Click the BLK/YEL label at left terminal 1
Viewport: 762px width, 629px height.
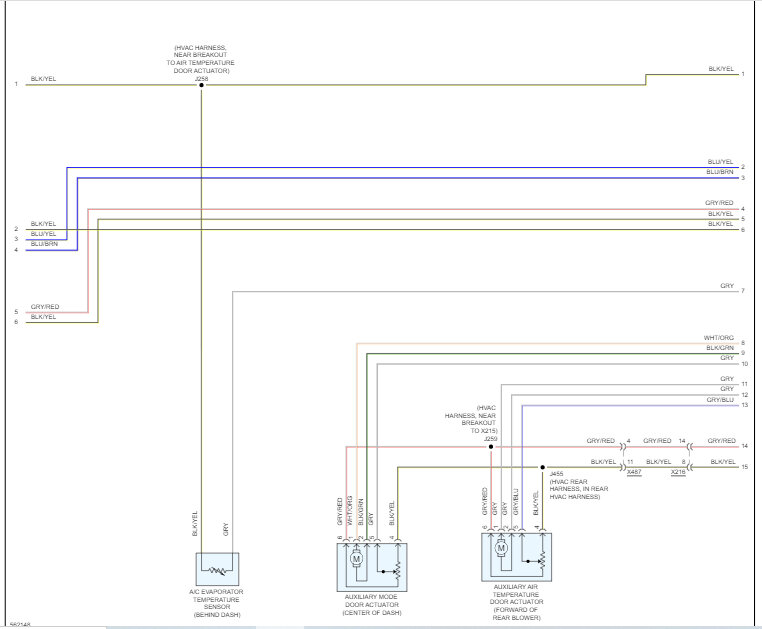pos(43,78)
